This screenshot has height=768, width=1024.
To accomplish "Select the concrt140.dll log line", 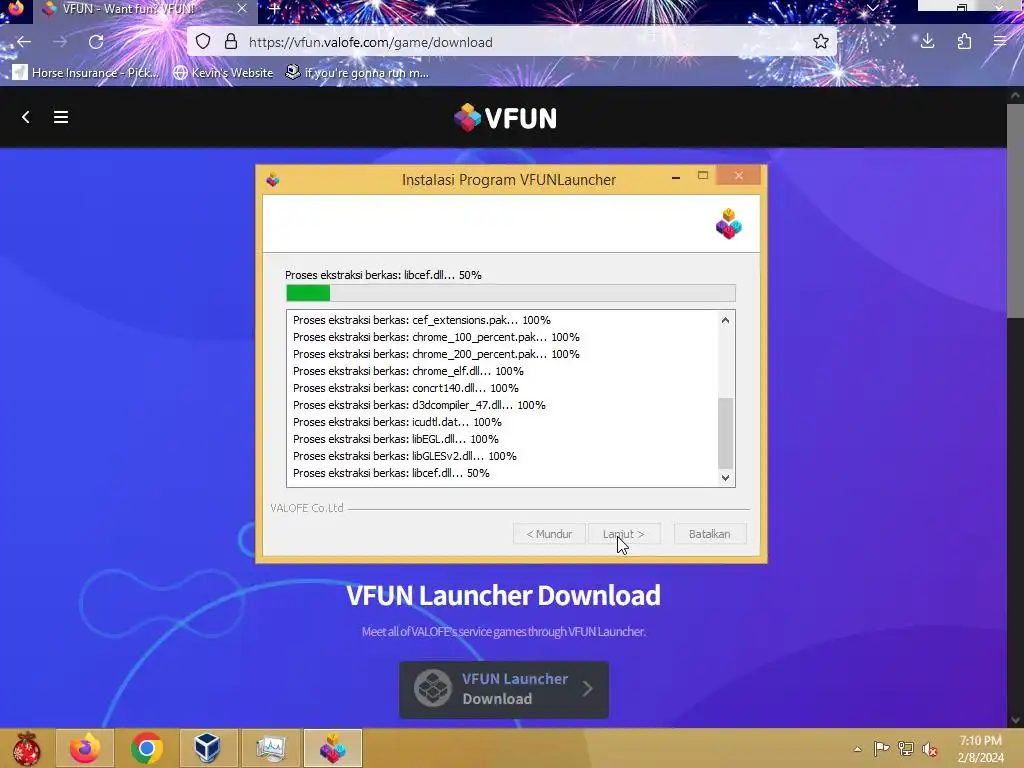I will [406, 388].
